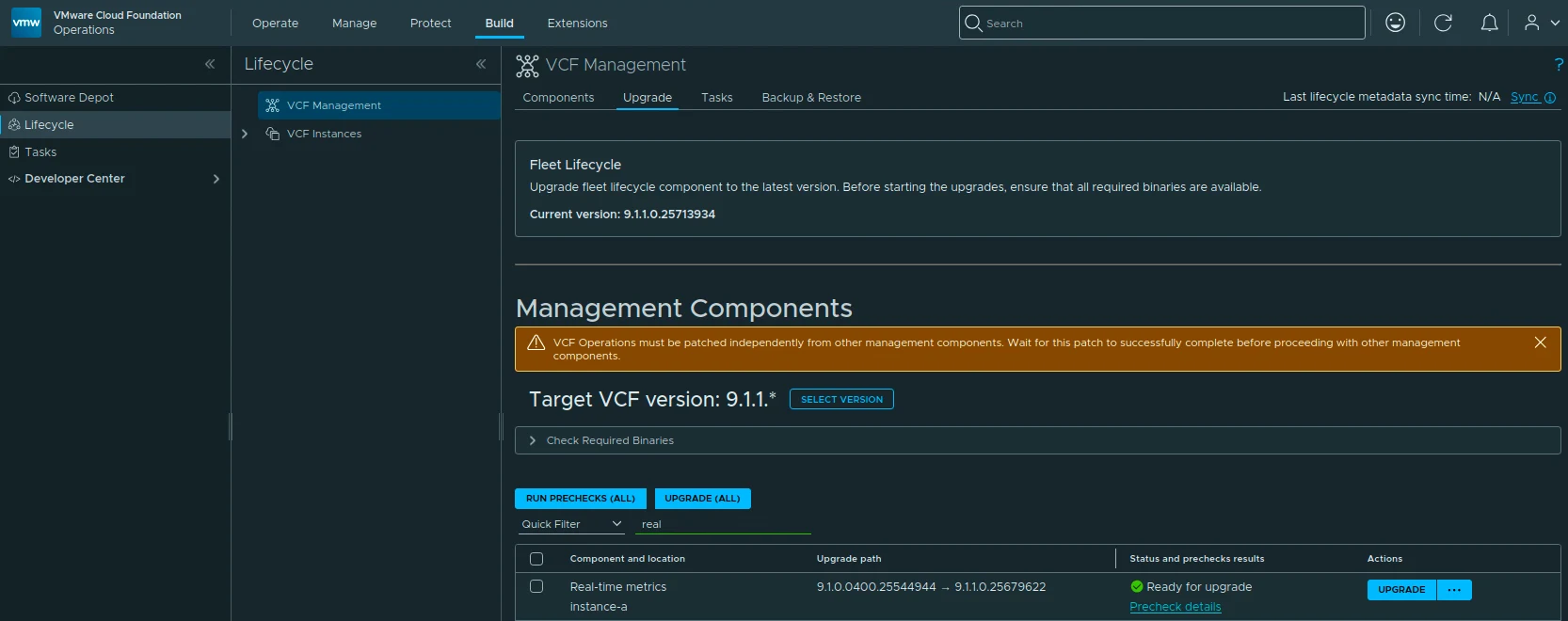Click the warning triangle icon in banner
This screenshot has width=1568, height=621.
click(x=536, y=342)
